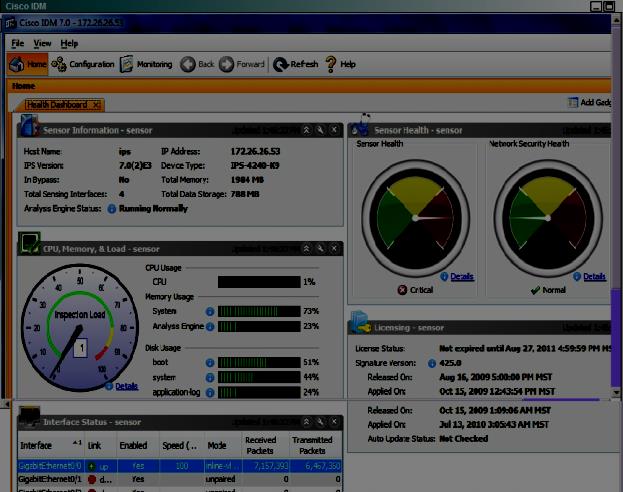Viewport: 623px width, 492px height.
Task: Select the GigabitEthernet0/0 row
Action: click(180, 466)
